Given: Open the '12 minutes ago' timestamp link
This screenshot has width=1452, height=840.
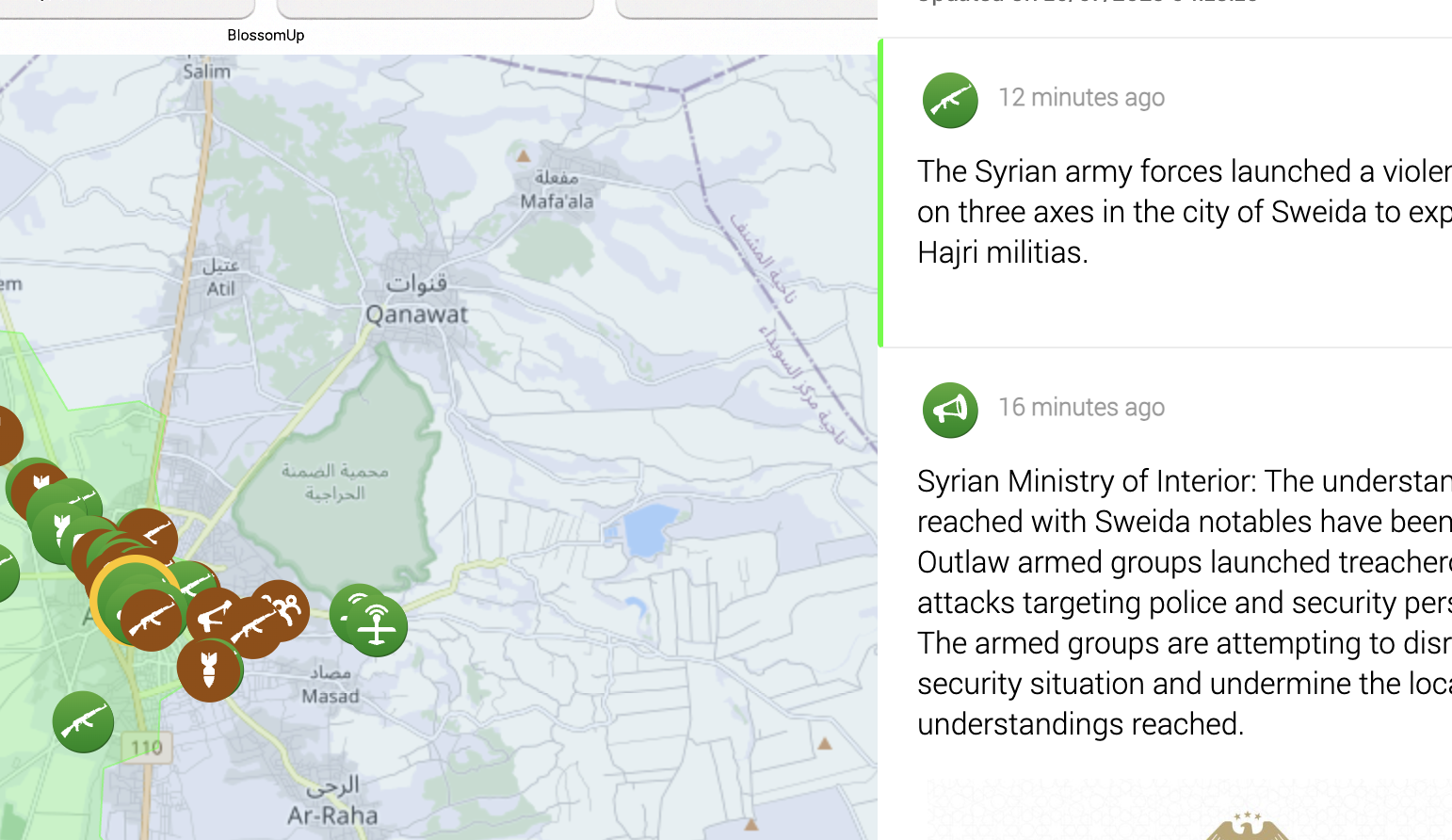Looking at the screenshot, I should coord(1081,97).
